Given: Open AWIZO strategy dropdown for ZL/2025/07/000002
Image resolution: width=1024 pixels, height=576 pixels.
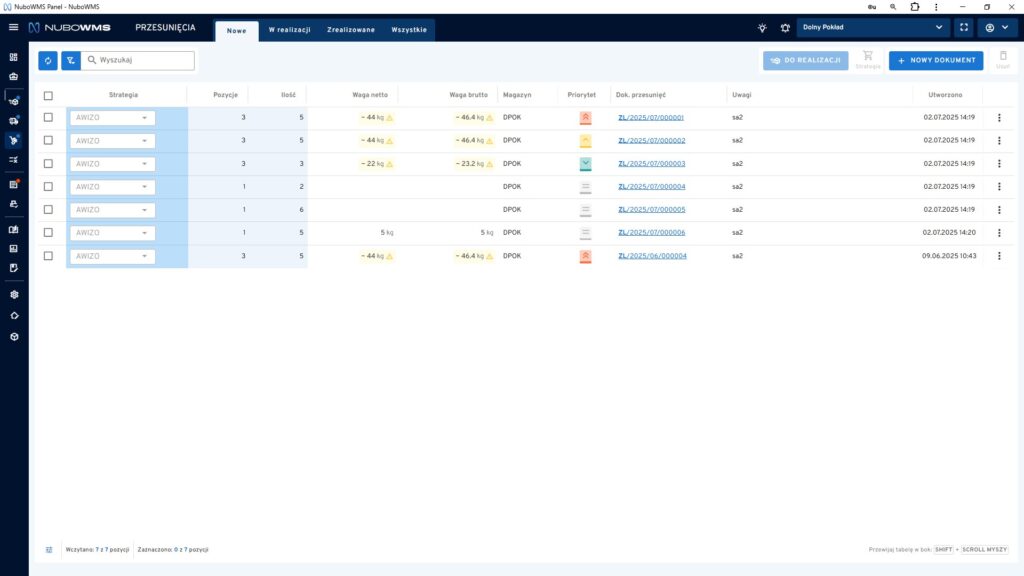Looking at the screenshot, I should (112, 141).
